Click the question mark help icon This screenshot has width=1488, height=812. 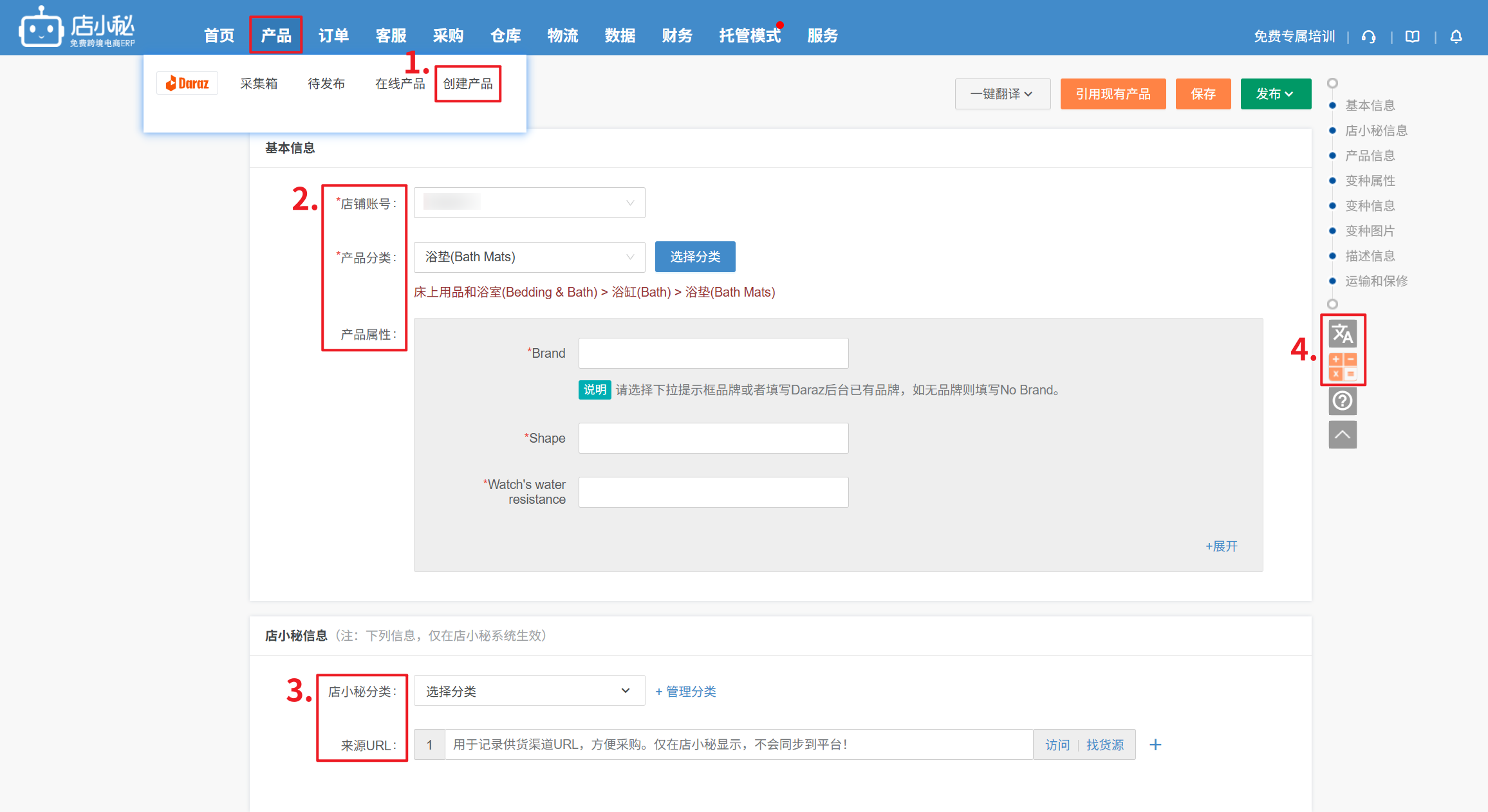click(x=1343, y=401)
